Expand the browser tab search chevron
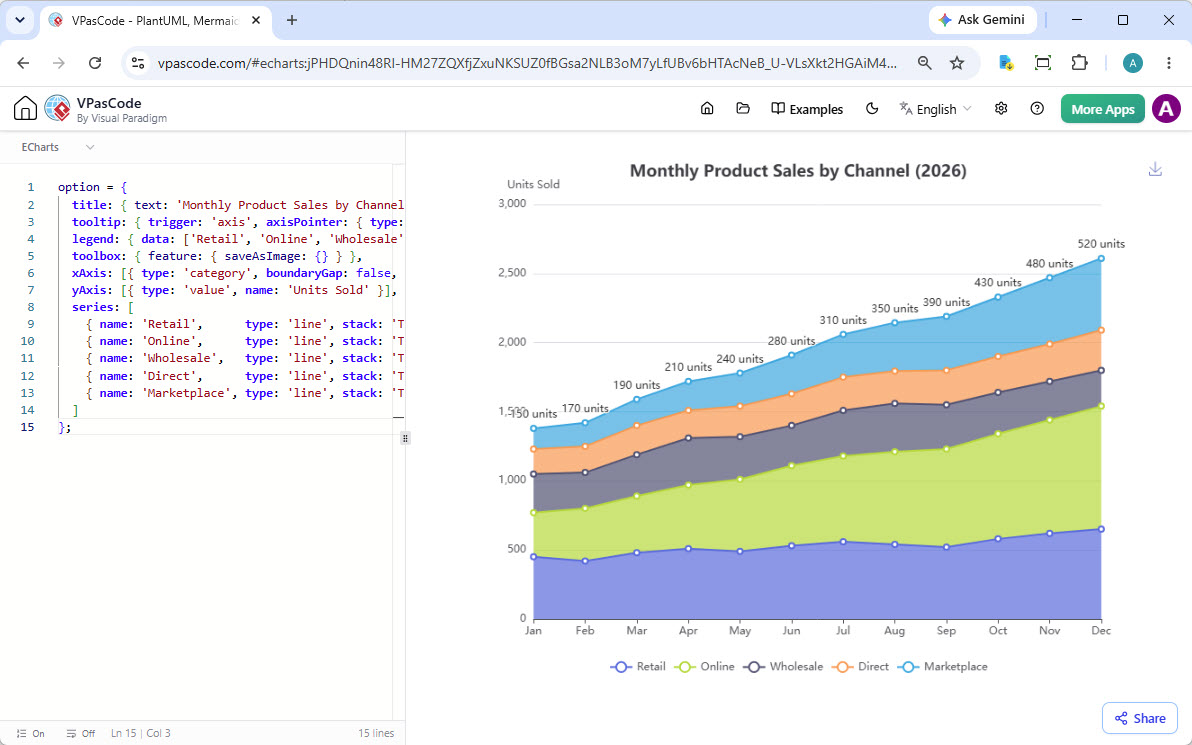Image resolution: width=1192 pixels, height=745 pixels. [20, 21]
